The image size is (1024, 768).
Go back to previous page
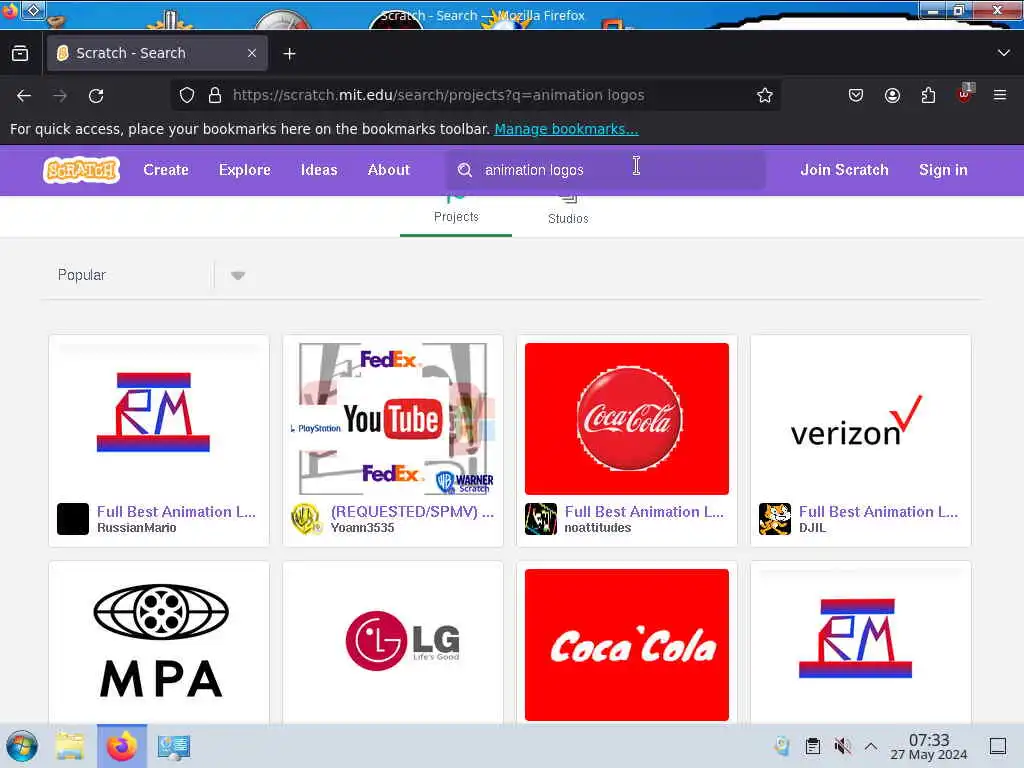point(24,95)
